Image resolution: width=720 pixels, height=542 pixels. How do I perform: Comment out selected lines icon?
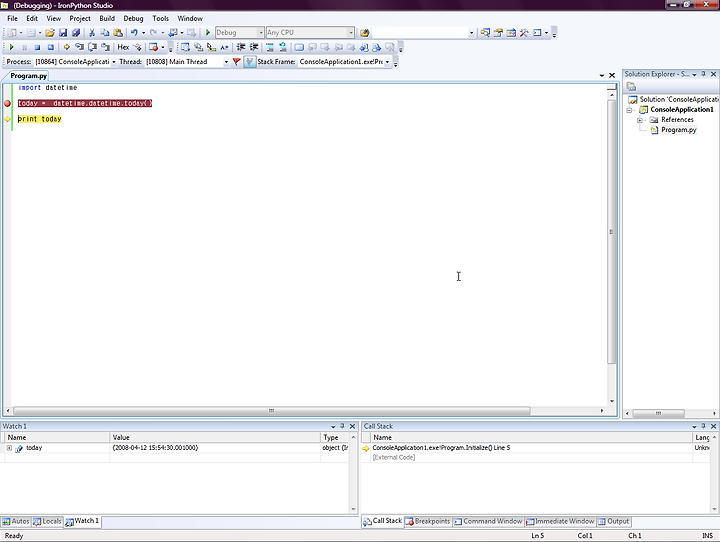point(270,47)
